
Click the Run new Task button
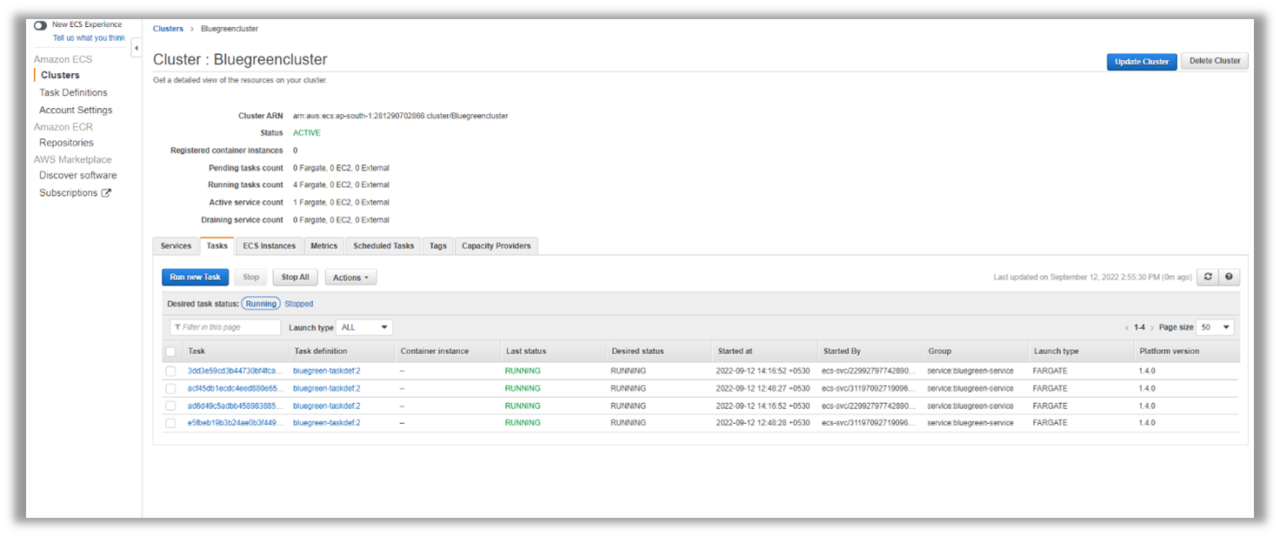tap(195, 277)
